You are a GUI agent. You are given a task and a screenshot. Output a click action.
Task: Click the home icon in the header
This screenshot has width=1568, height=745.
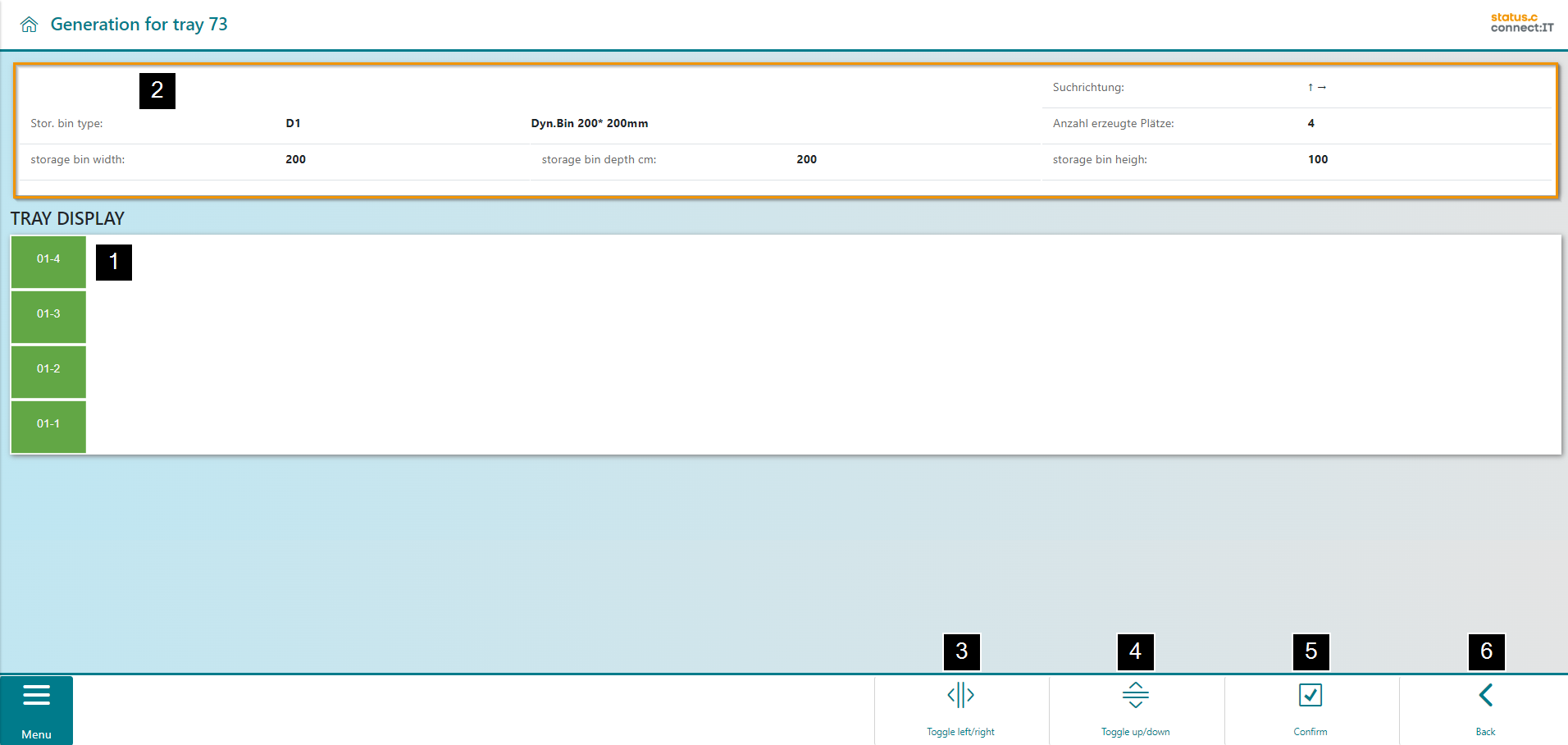30,25
